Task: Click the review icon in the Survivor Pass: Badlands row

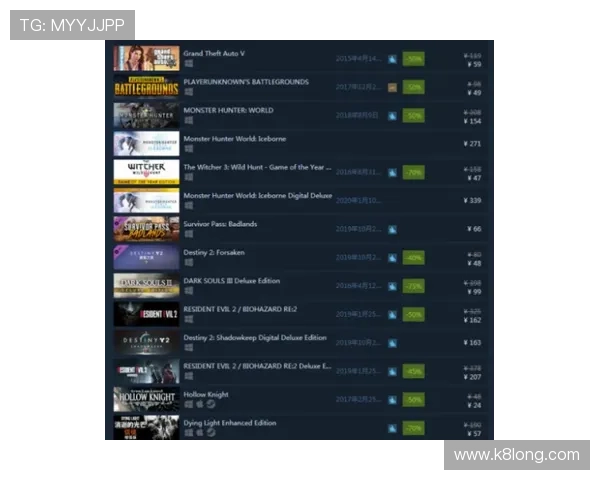Action: coord(393,229)
